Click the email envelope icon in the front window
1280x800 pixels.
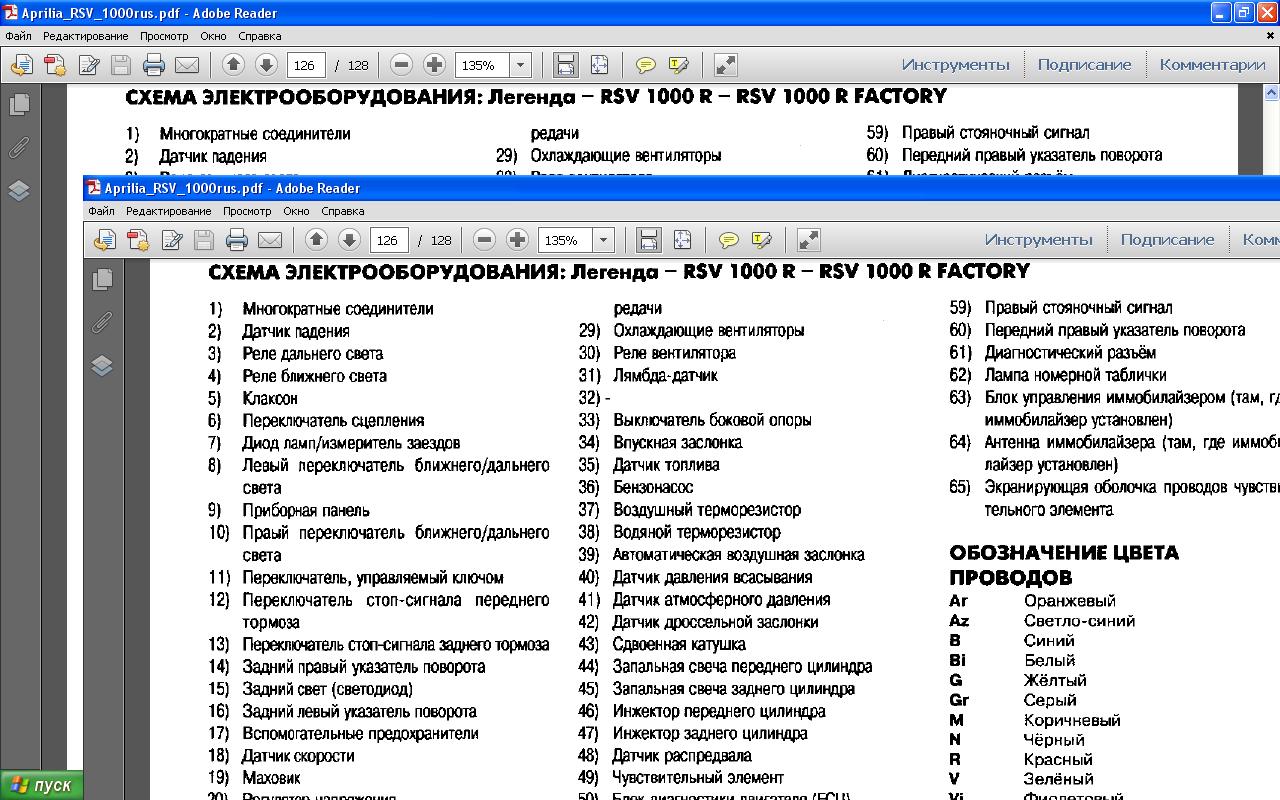269,240
